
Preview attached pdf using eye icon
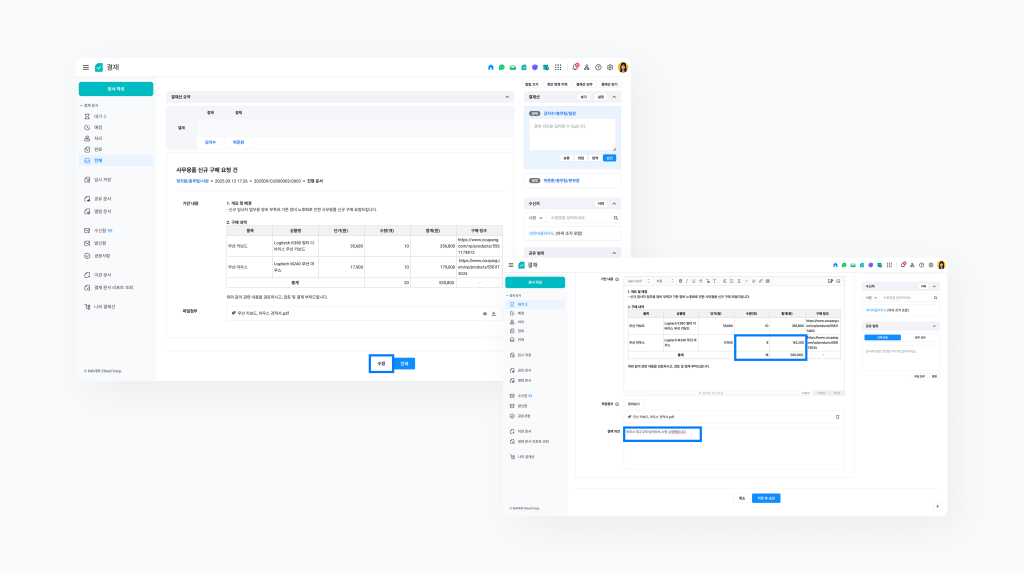point(485,313)
